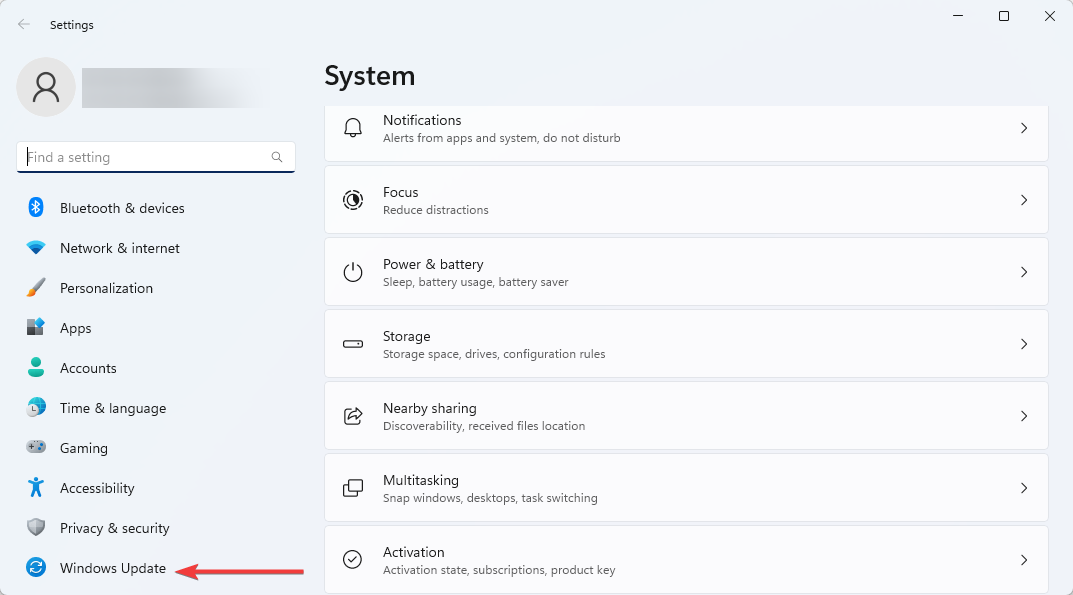Image resolution: width=1073 pixels, height=595 pixels.
Task: Click the Multitasking windows icon
Action: 353,488
